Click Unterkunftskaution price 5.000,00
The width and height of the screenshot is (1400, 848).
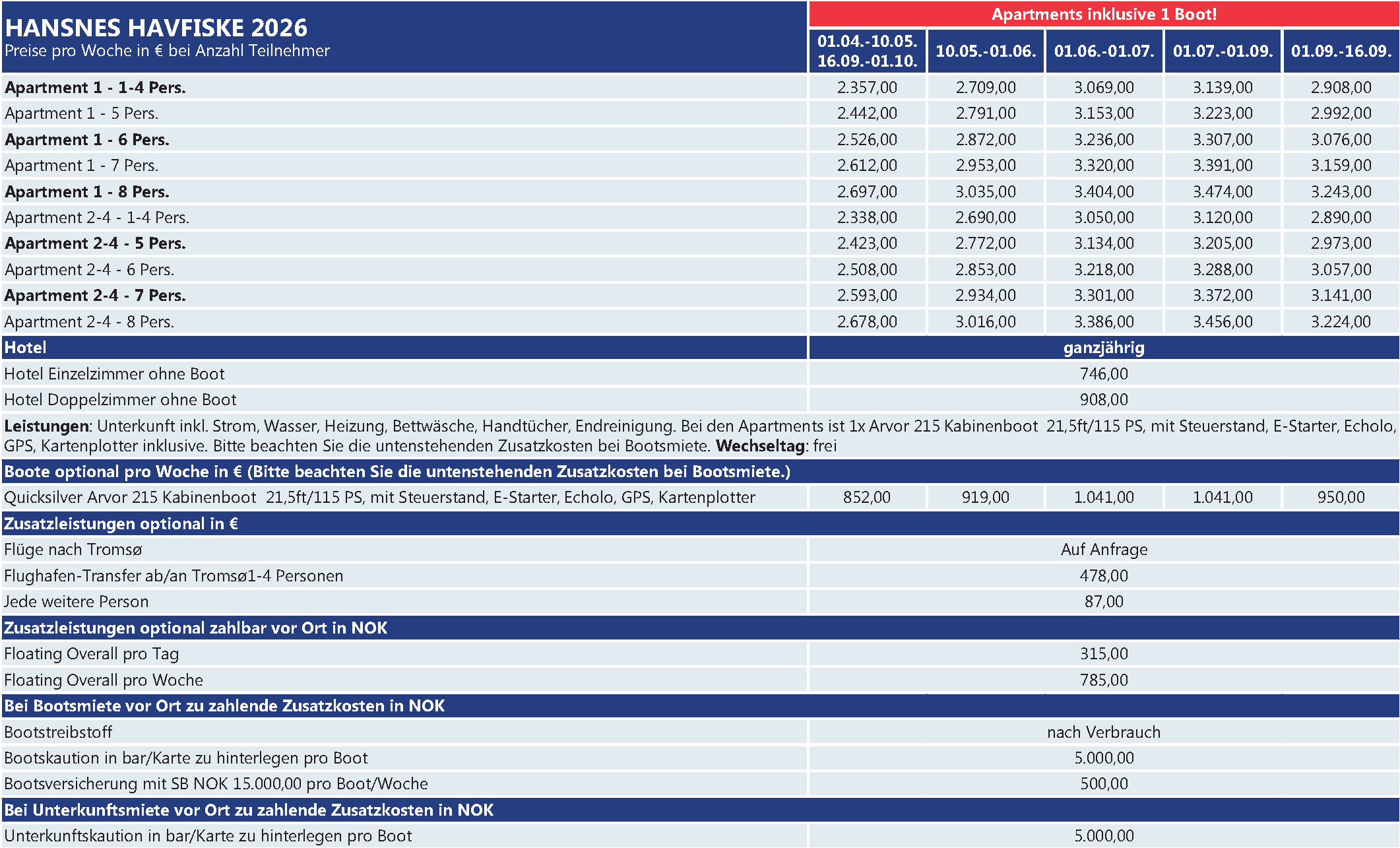coord(1104,836)
